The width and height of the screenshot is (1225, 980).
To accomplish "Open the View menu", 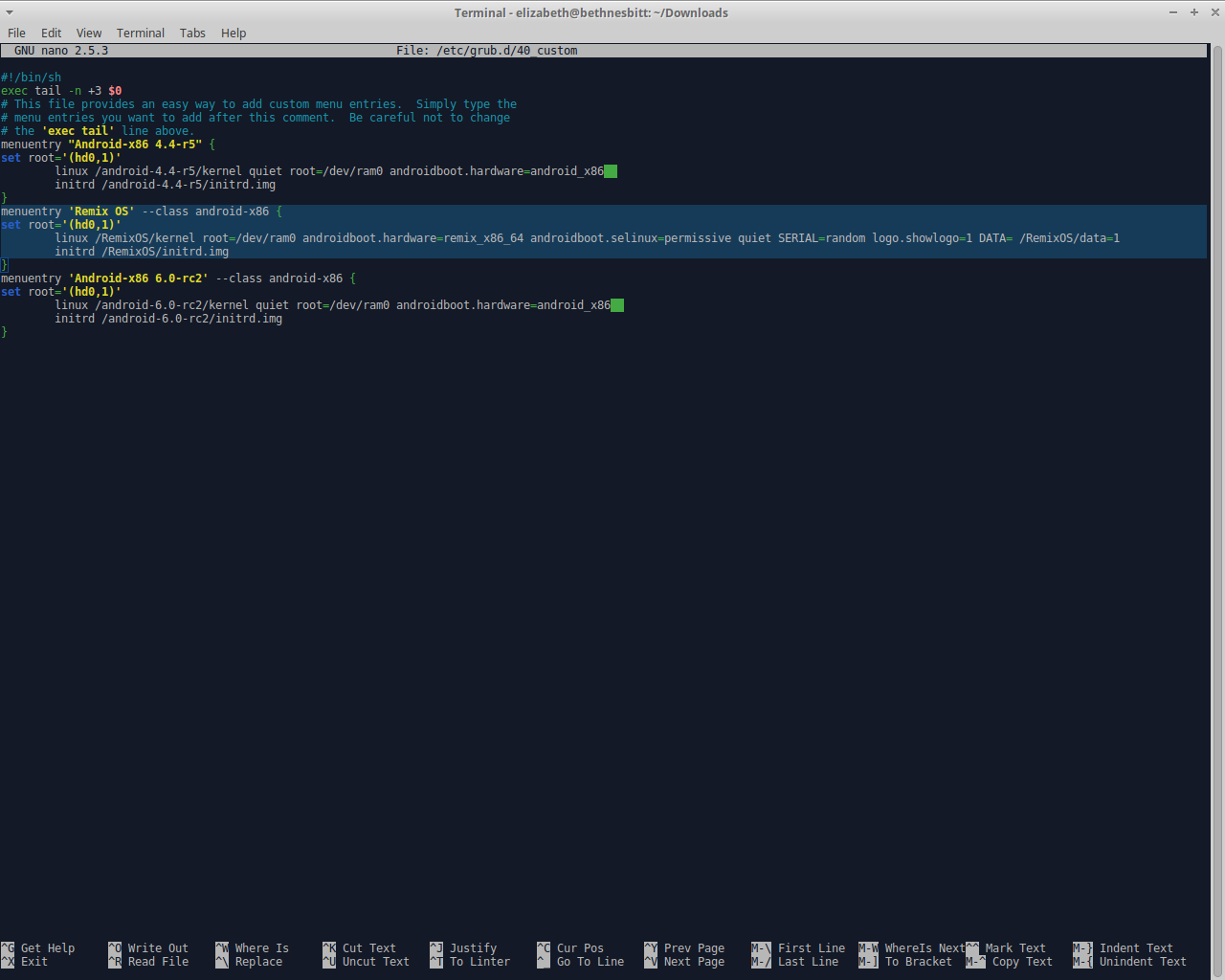I will (89, 33).
